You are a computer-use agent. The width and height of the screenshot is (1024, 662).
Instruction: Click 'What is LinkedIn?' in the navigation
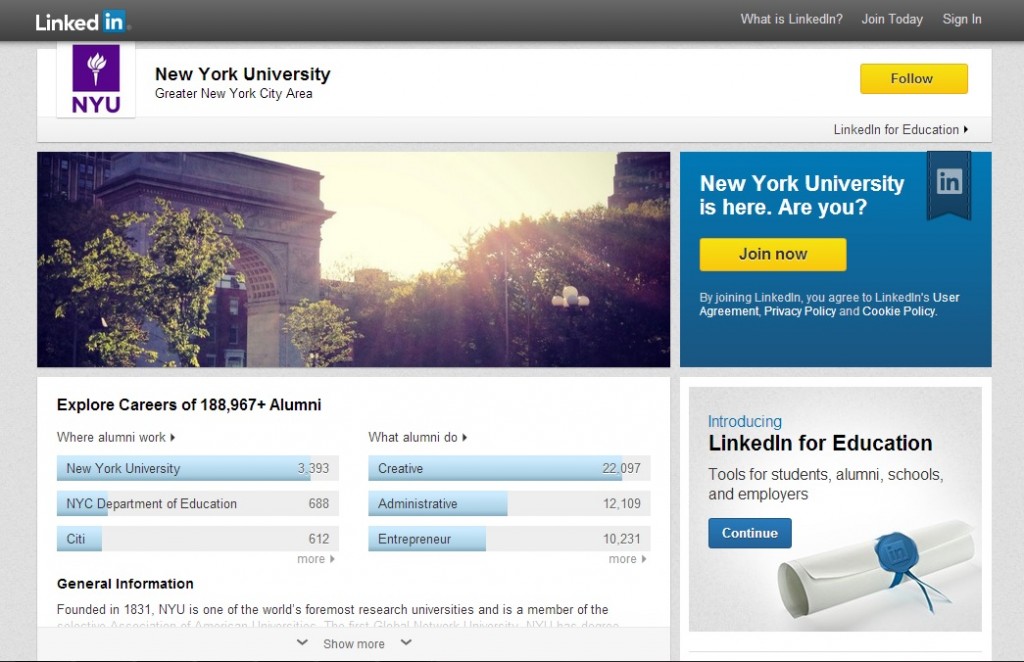coord(791,19)
